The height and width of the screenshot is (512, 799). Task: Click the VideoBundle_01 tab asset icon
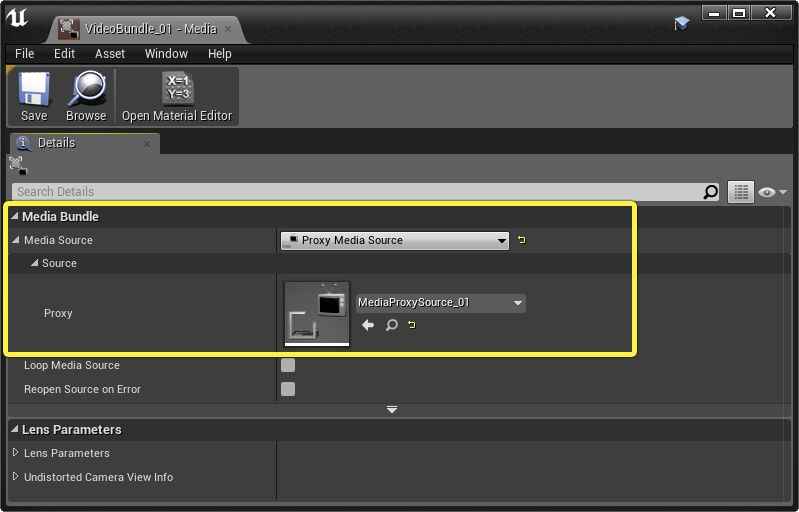tap(69, 29)
